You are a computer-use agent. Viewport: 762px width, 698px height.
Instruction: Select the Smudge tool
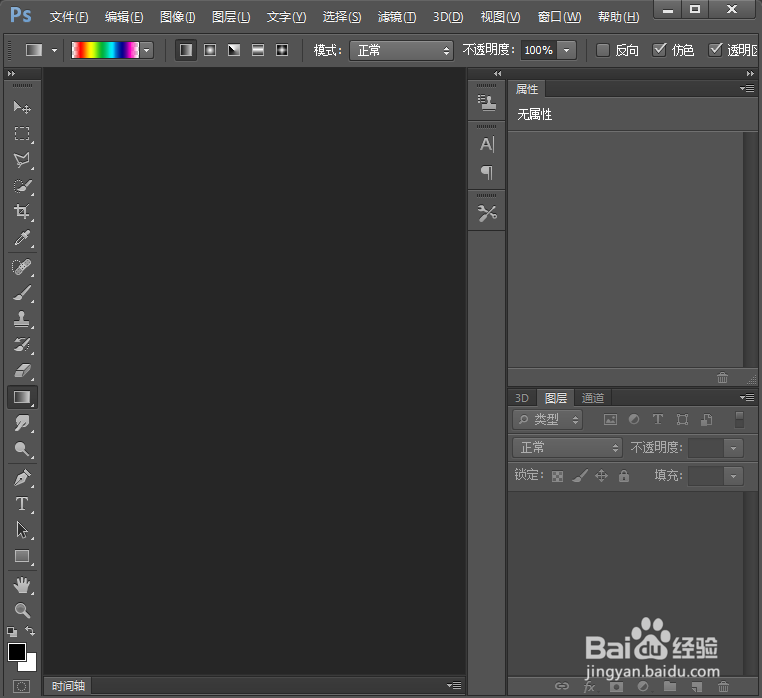click(x=22, y=423)
